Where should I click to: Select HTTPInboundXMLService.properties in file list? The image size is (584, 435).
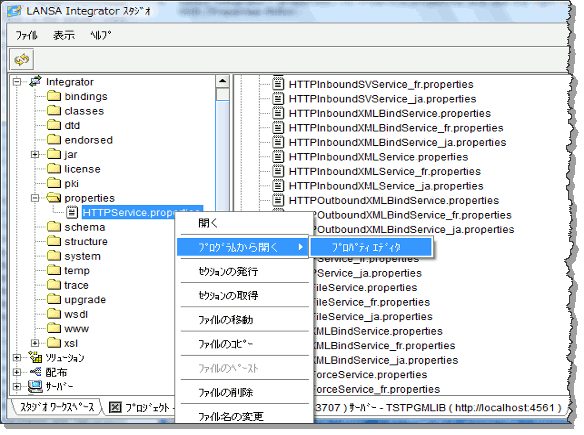(378, 157)
